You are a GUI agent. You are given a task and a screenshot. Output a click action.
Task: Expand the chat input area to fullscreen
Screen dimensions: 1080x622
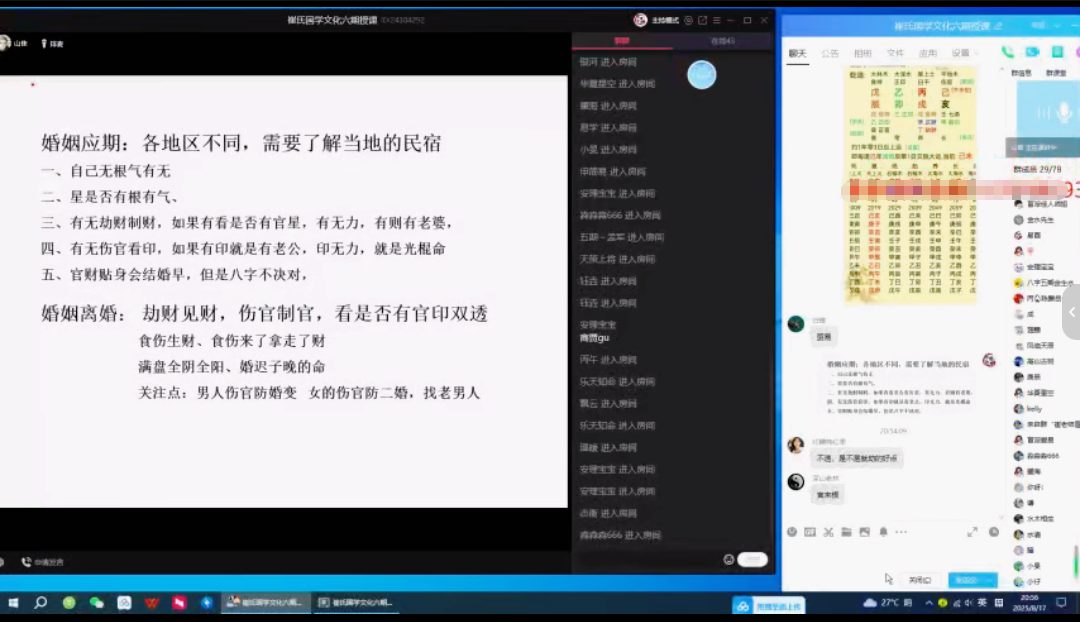point(971,532)
